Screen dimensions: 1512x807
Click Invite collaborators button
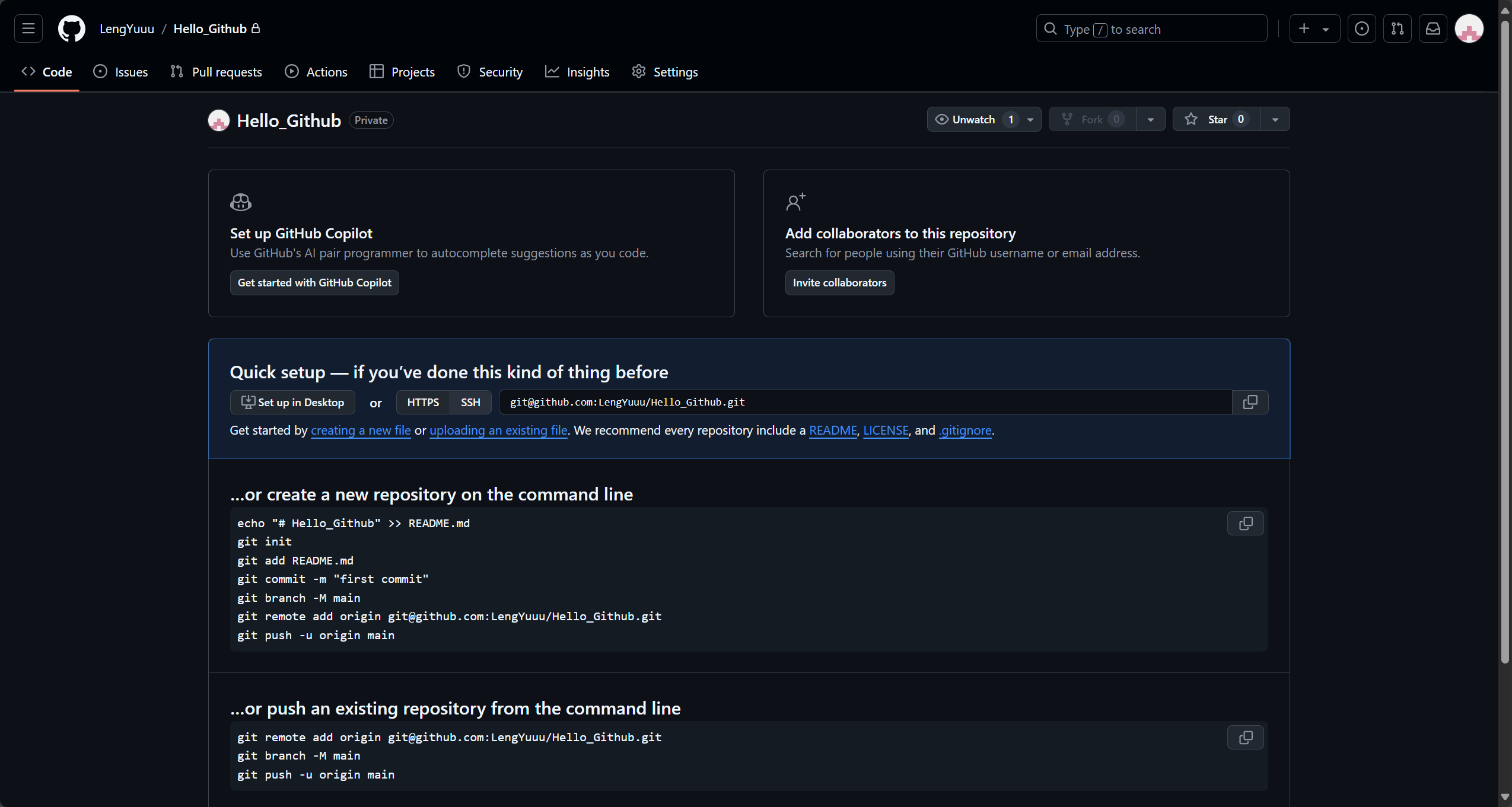(x=839, y=283)
